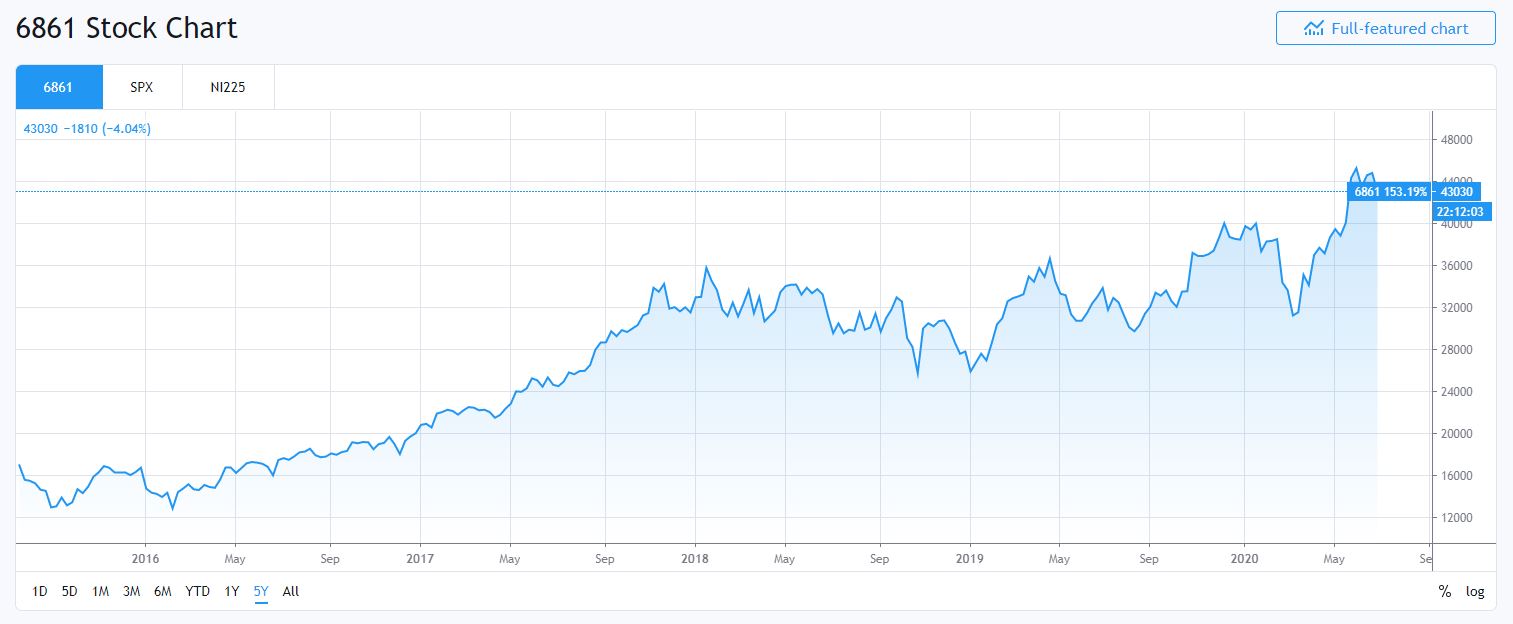1513x624 pixels.
Task: Click the chart icon in Full-featured chart
Action: click(1314, 28)
